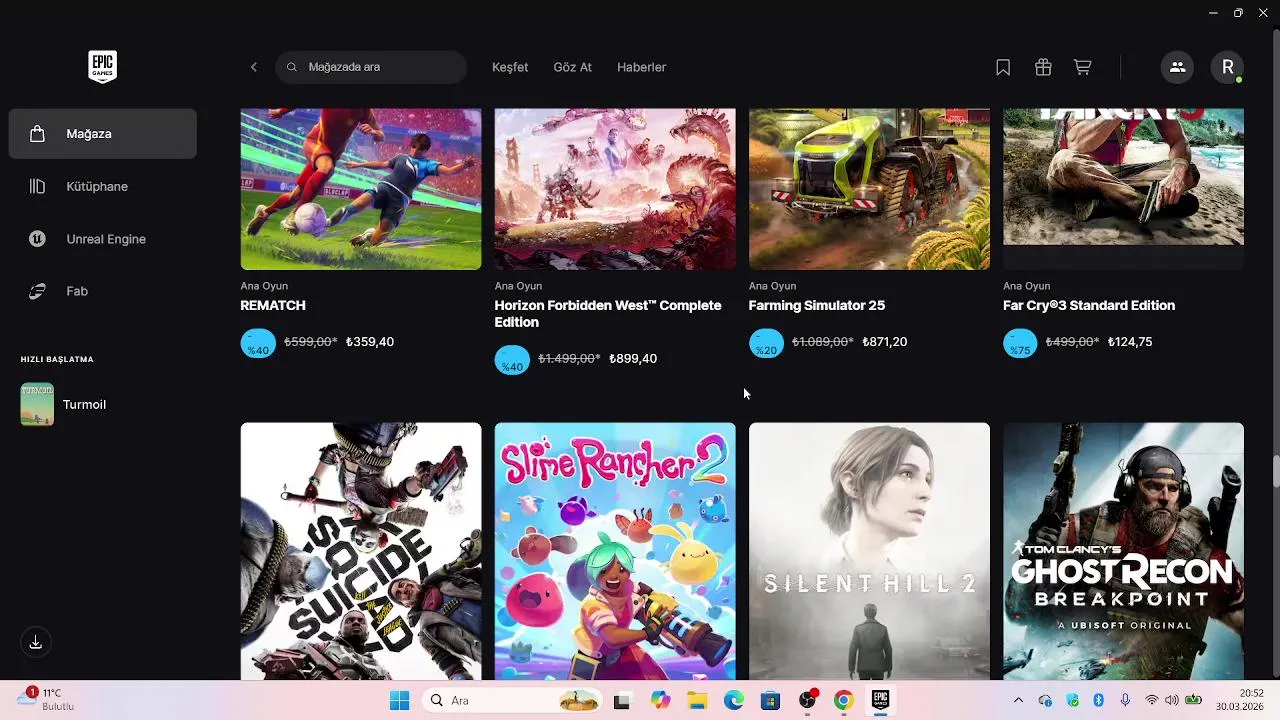Image resolution: width=1280 pixels, height=720 pixels.
Task: Switch to the Göz At tab
Action: (x=573, y=67)
